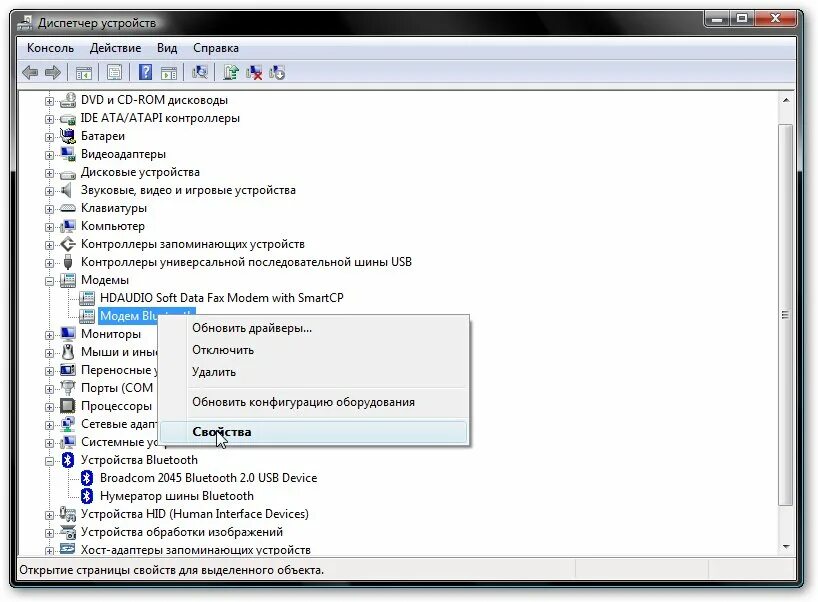The image size is (818, 602).
Task: Select Нумератор шины Bluetooth
Action: tap(177, 496)
